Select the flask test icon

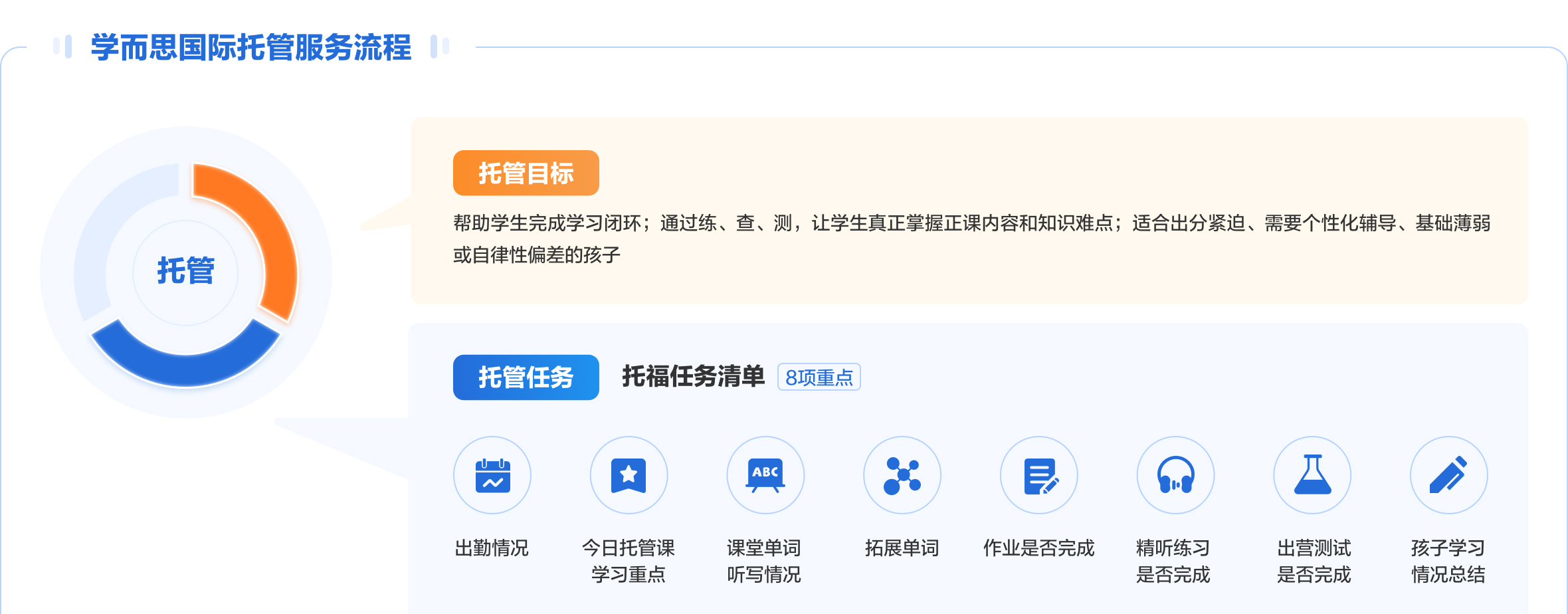1312,475
